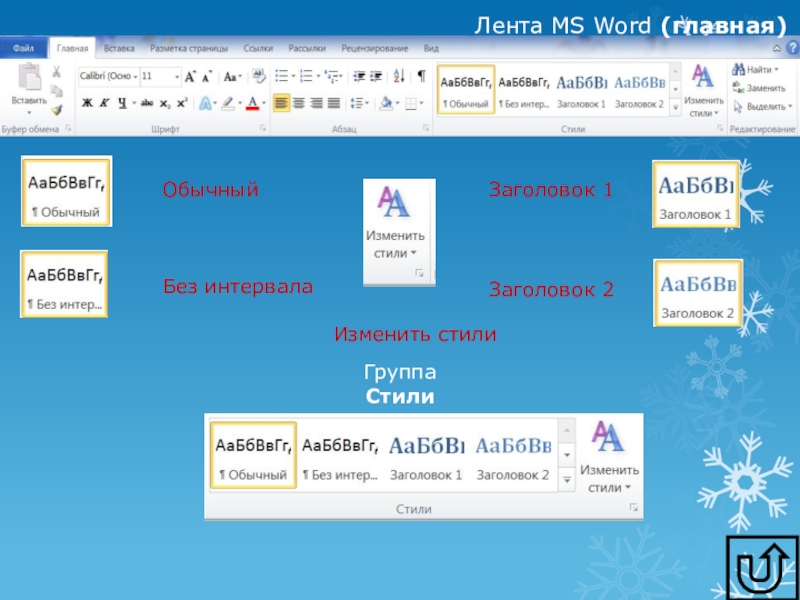The width and height of the screenshot is (800, 600).
Task: Click the Cut scissors icon in Буфер обмена
Action: pyautogui.click(x=56, y=71)
